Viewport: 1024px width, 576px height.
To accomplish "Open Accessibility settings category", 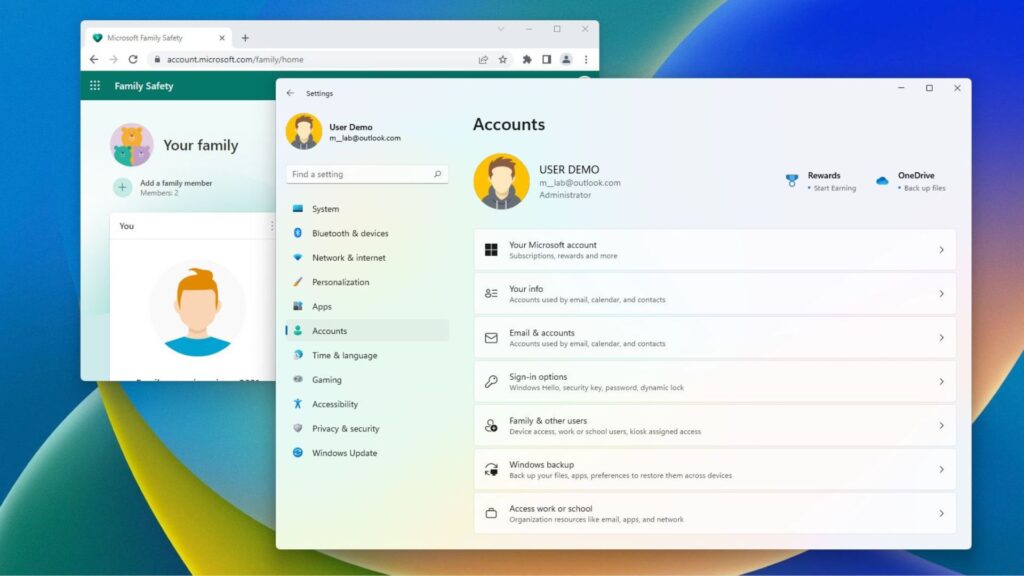I will click(x=367, y=404).
